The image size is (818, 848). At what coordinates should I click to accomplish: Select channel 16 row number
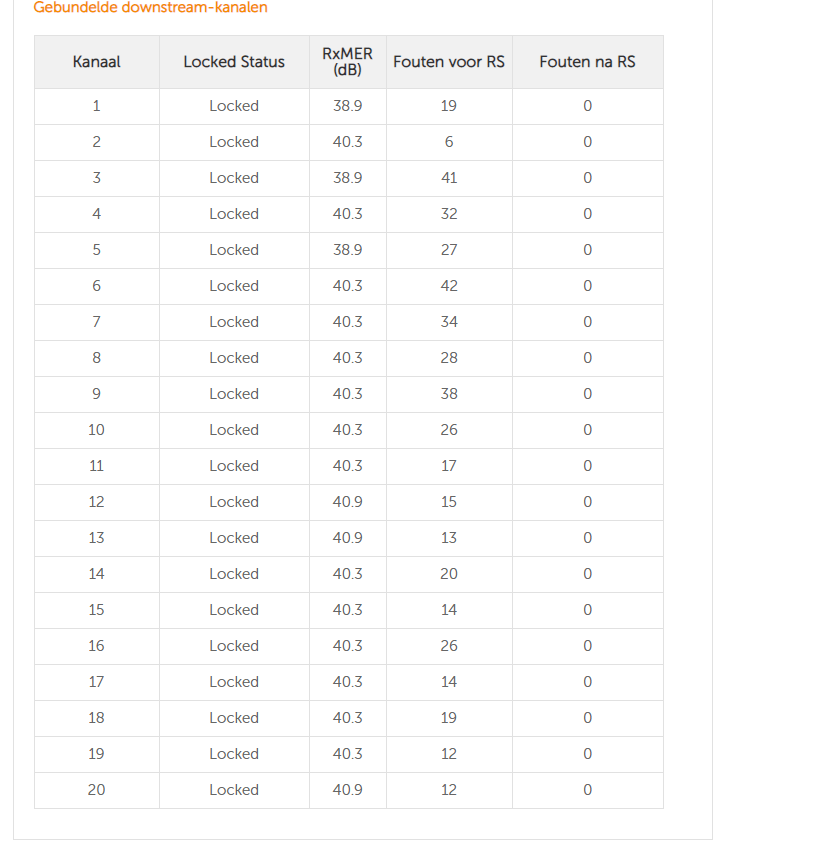tap(96, 646)
